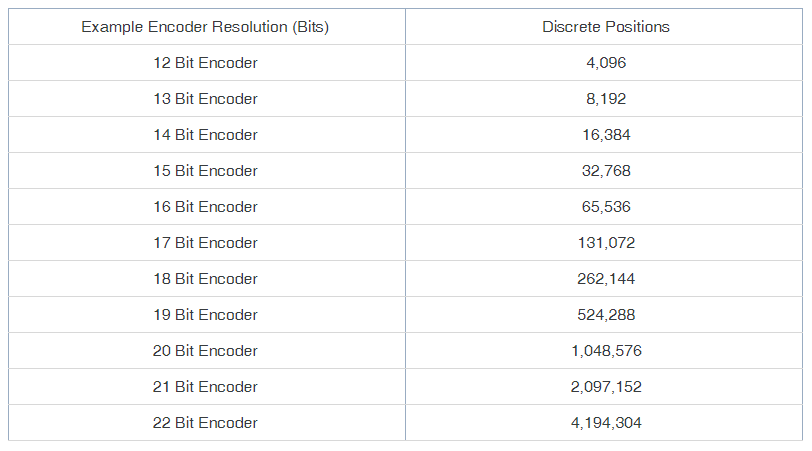Screen dimensions: 812x451
Task: Click the 4,194,304 positions value
Action: [606, 423]
